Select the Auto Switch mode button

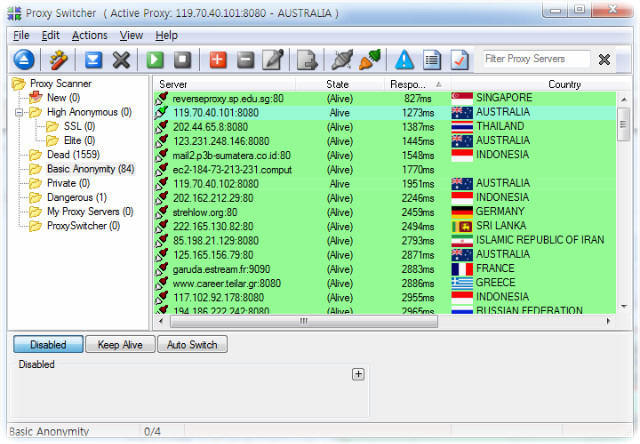click(192, 344)
